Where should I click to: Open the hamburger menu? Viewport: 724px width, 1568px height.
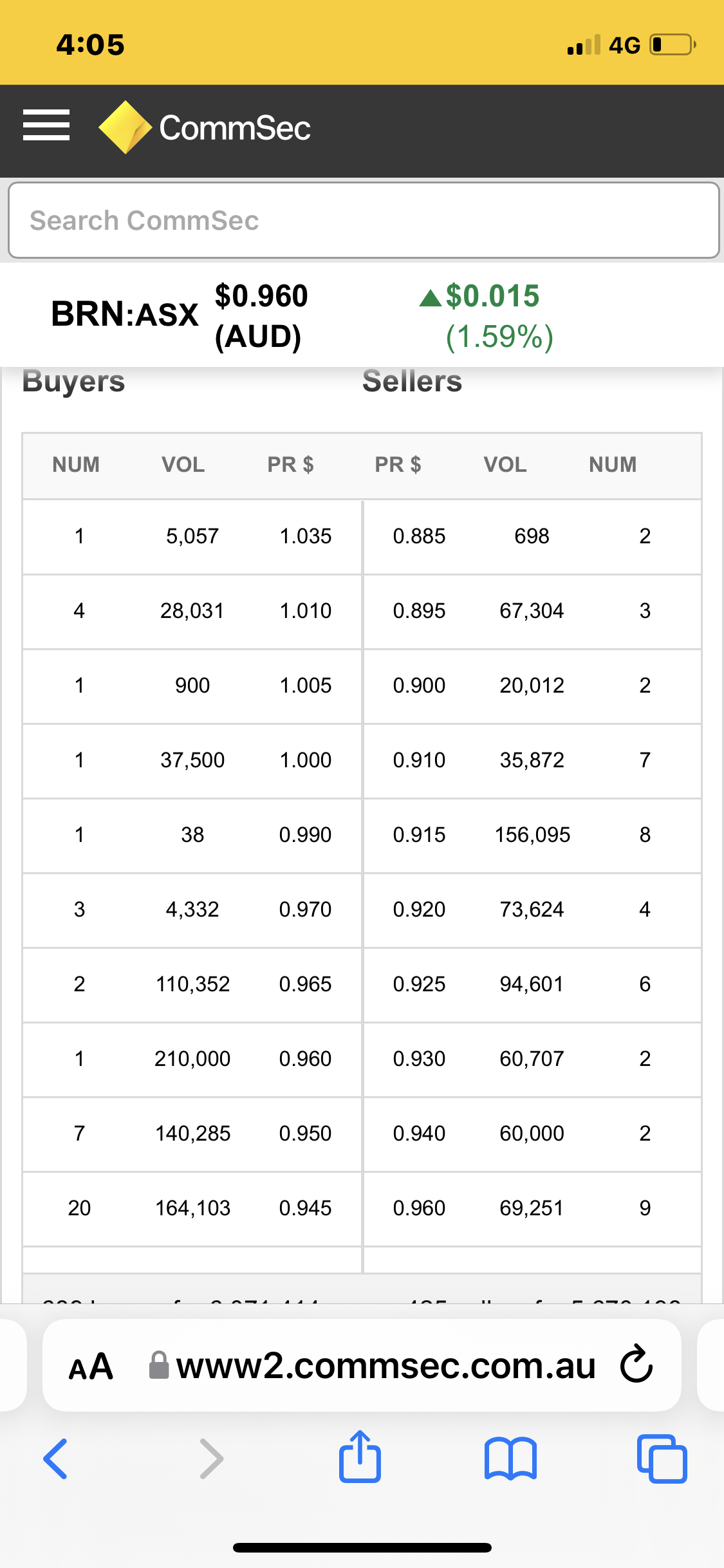[x=46, y=126]
